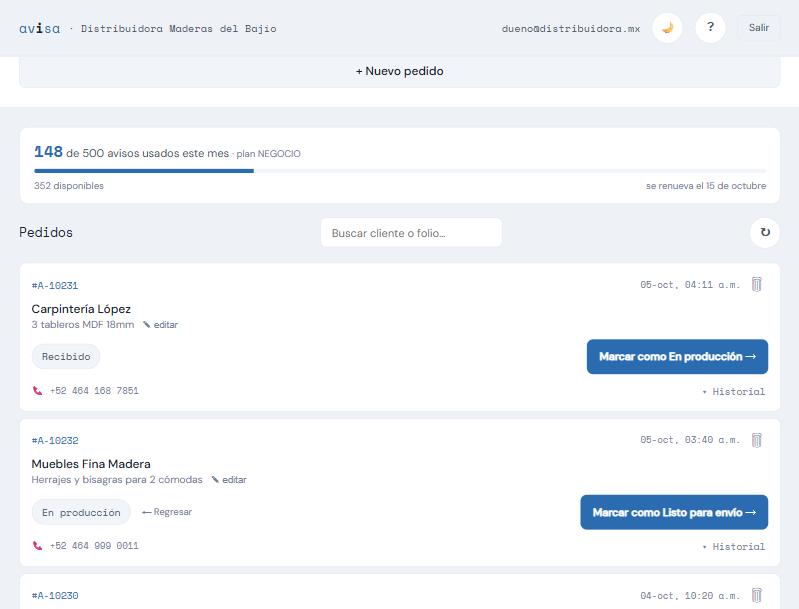799x609 pixels.
Task: Edit the Muebles Fina Madera order description
Action: point(229,480)
